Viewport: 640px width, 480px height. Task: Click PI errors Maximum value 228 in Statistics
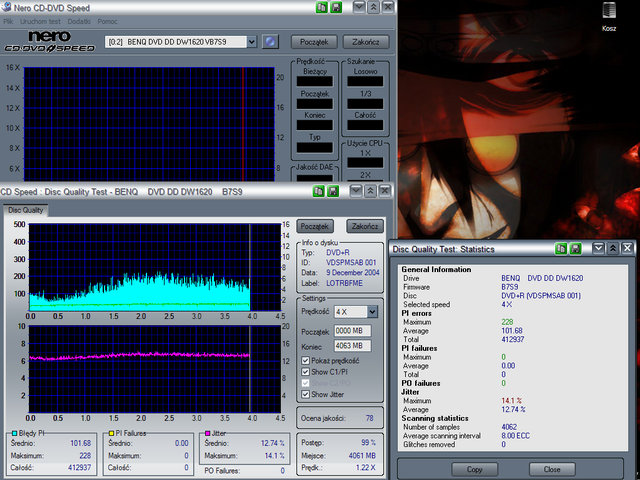tap(507, 322)
